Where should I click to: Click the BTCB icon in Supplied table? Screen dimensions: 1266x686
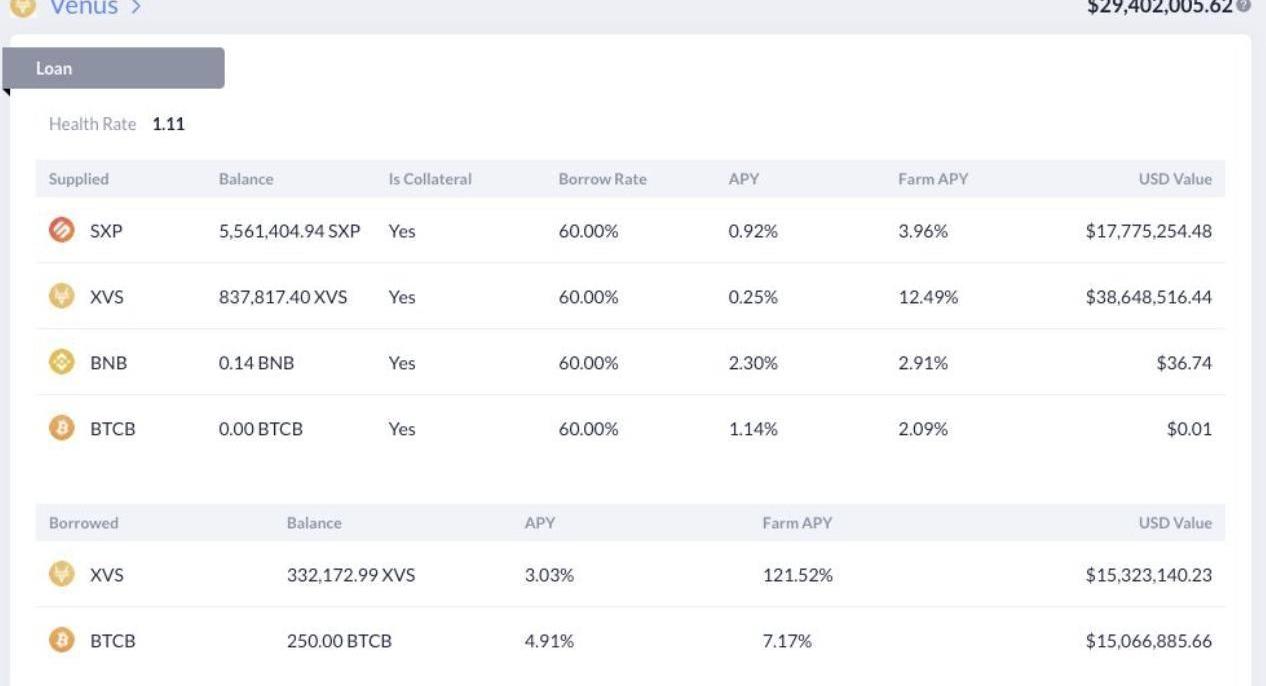(x=62, y=429)
